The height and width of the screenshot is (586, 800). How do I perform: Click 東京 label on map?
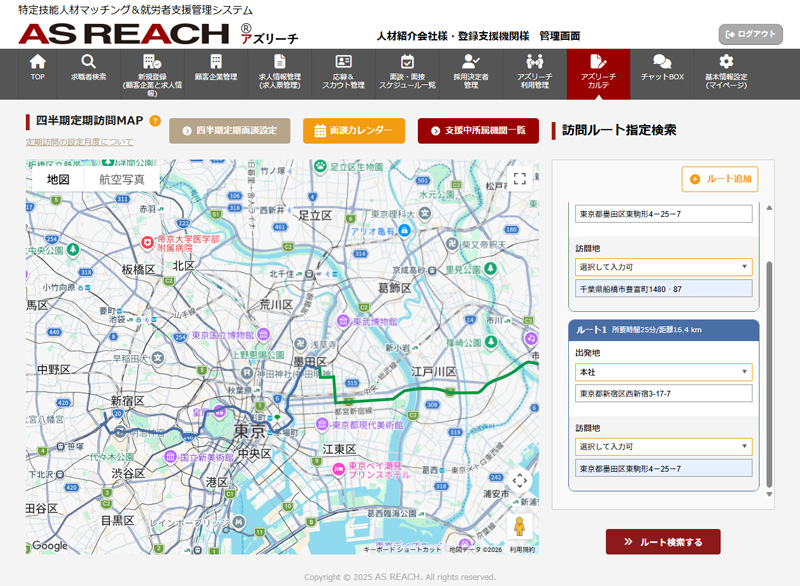point(249,431)
